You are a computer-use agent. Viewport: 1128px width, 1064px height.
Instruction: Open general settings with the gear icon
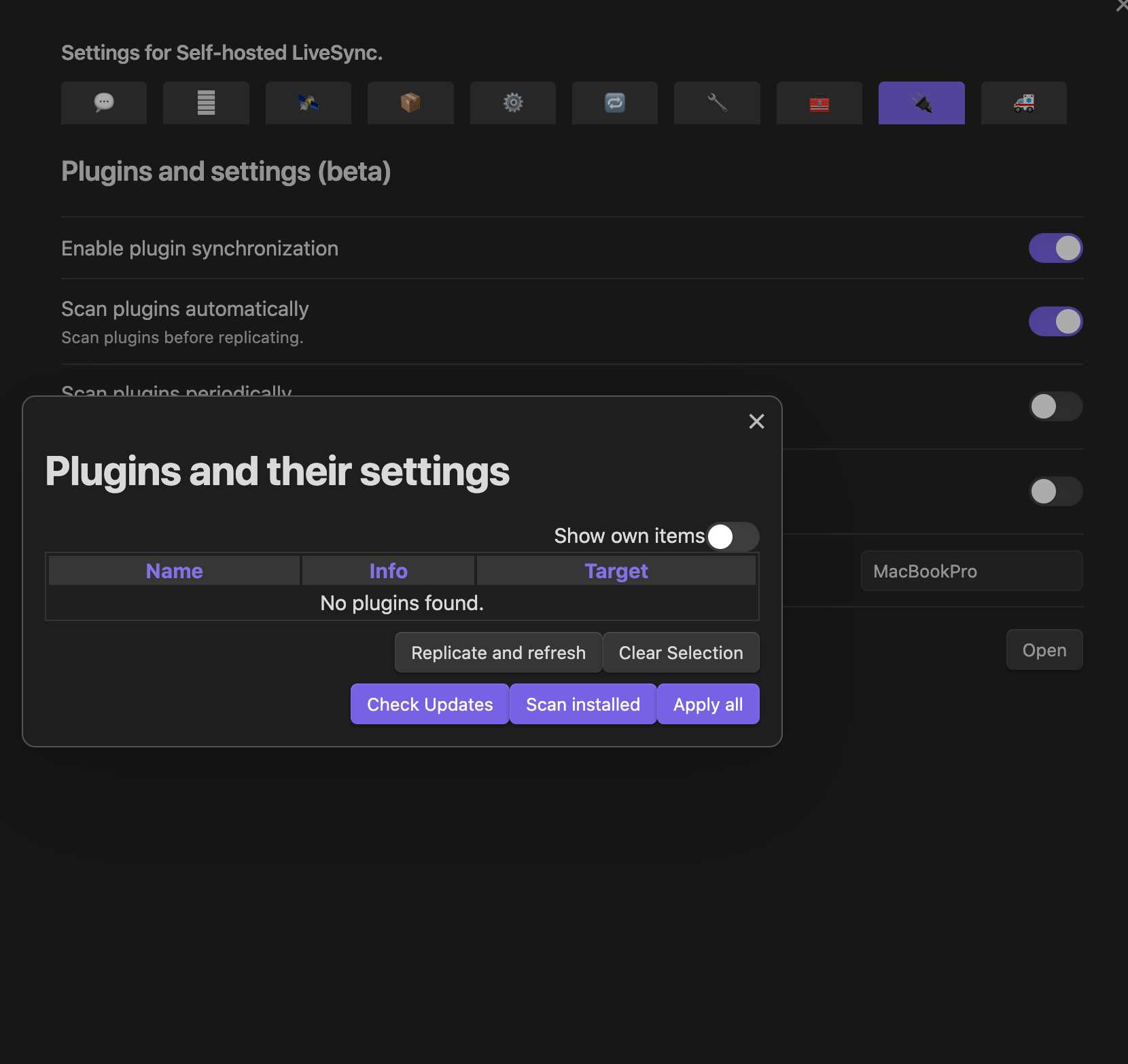click(513, 103)
